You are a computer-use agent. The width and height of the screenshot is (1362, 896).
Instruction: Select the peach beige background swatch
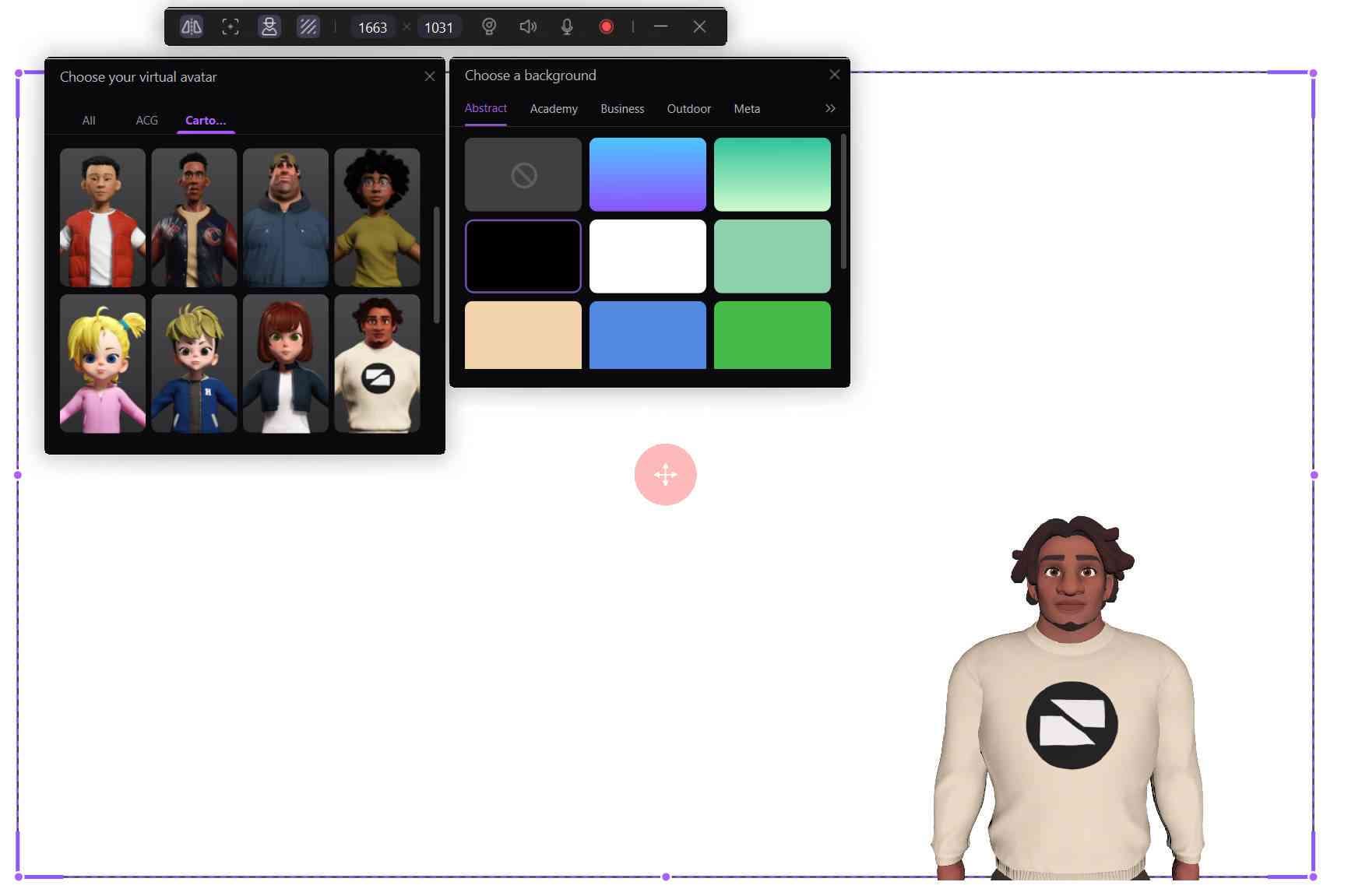[x=523, y=336]
